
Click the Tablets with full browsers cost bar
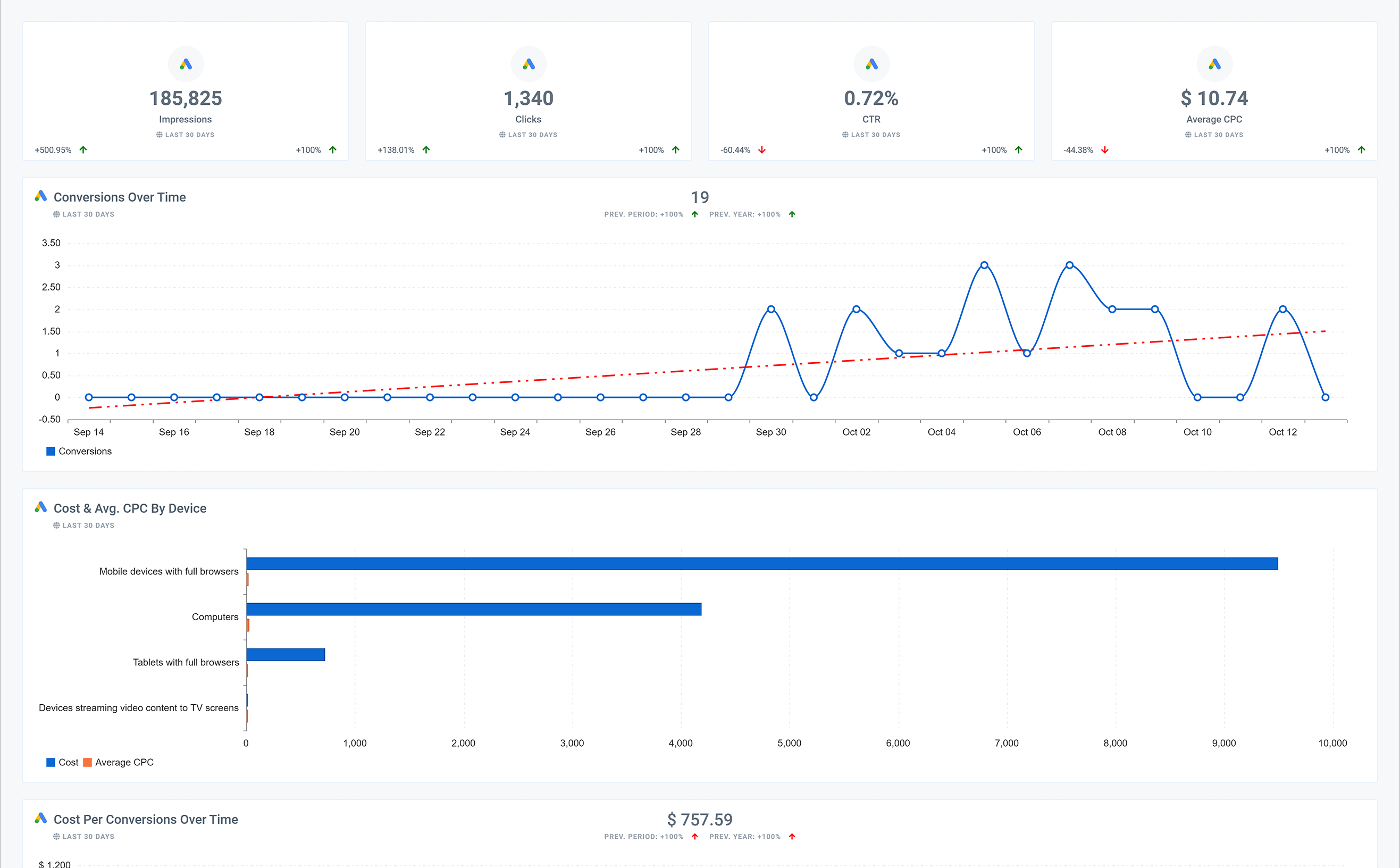click(x=286, y=654)
